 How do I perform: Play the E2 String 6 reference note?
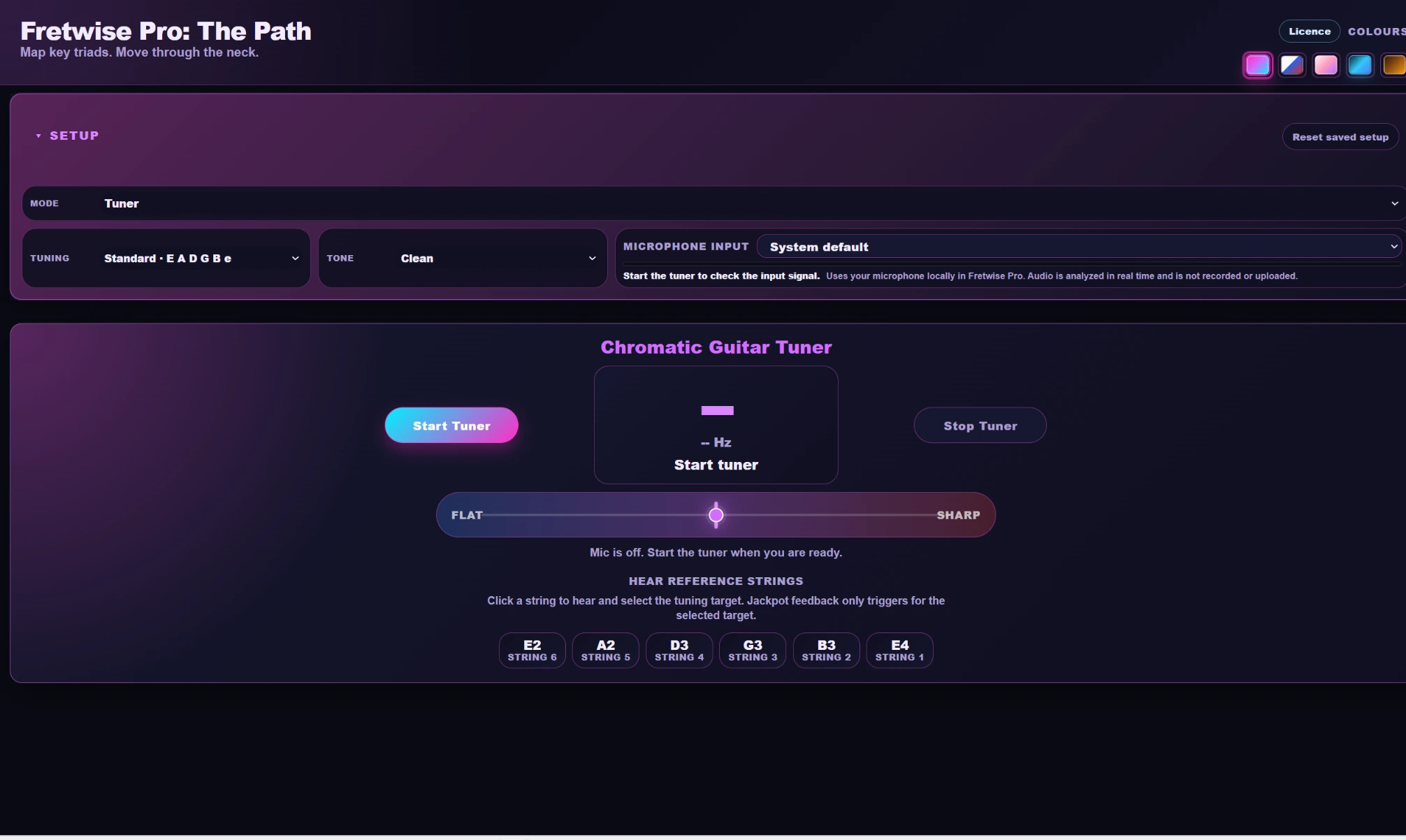(532, 651)
